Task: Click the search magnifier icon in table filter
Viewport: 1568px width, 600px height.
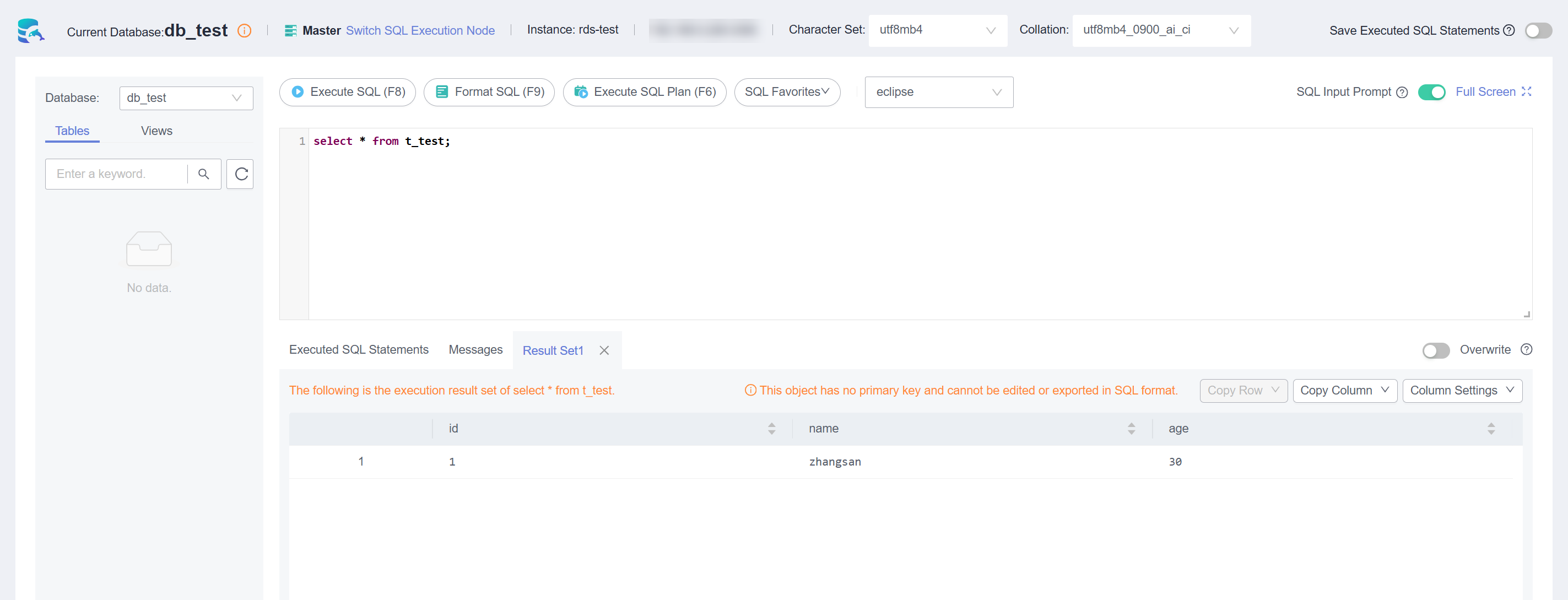Action: coord(204,174)
